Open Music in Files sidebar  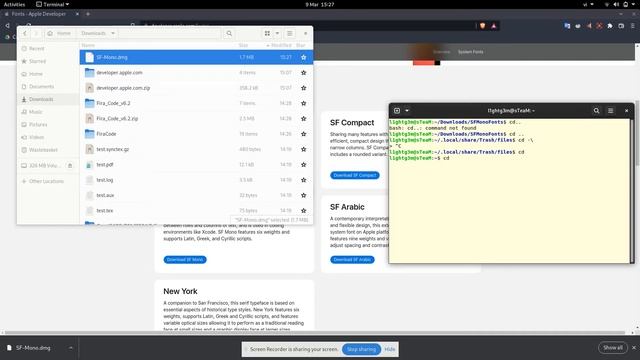point(48,112)
